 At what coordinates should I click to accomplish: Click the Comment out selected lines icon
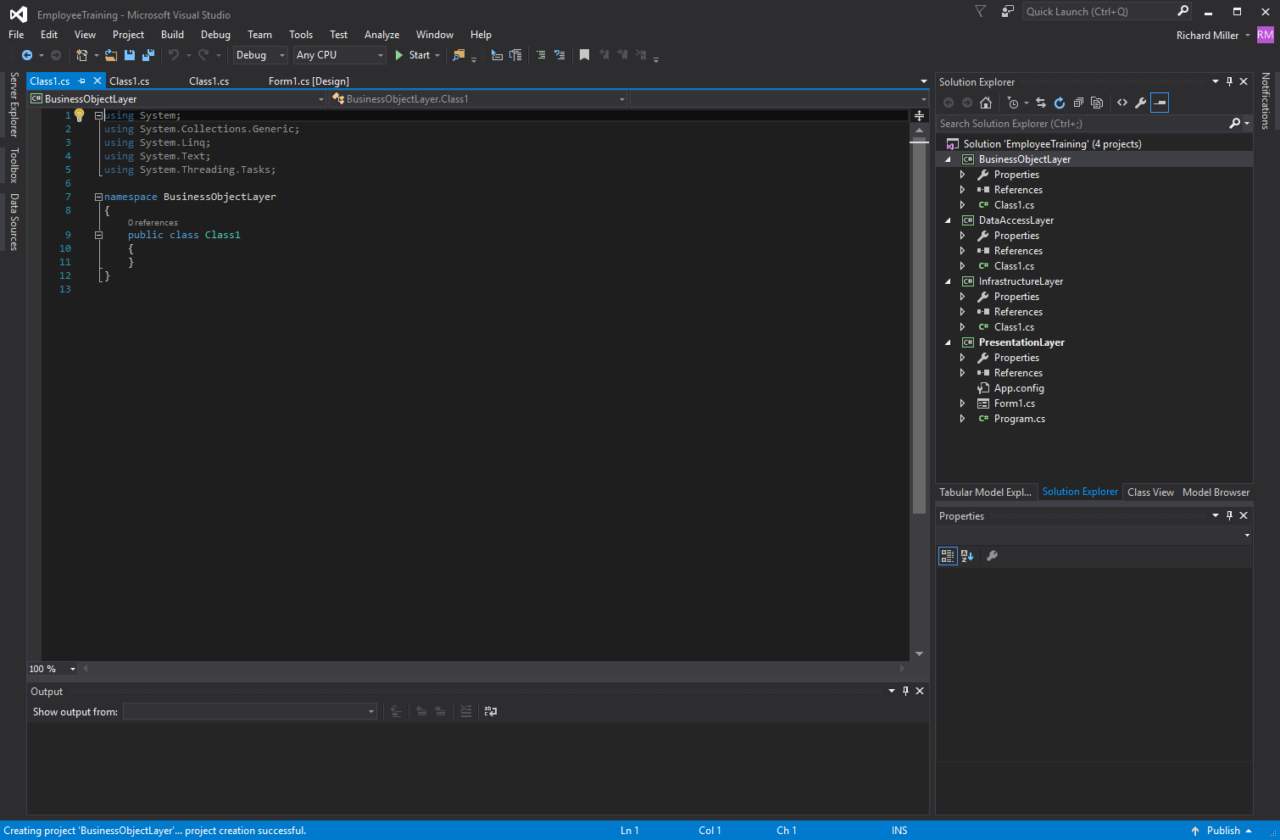coord(541,55)
